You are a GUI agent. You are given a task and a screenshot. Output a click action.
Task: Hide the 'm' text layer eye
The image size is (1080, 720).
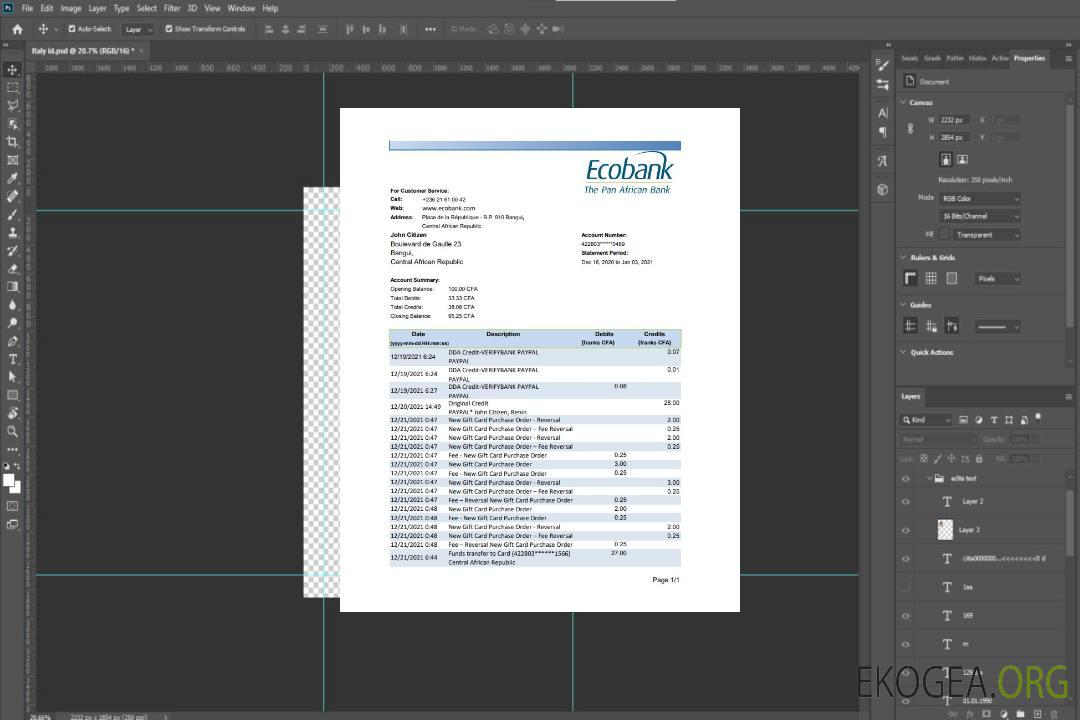(x=906, y=645)
